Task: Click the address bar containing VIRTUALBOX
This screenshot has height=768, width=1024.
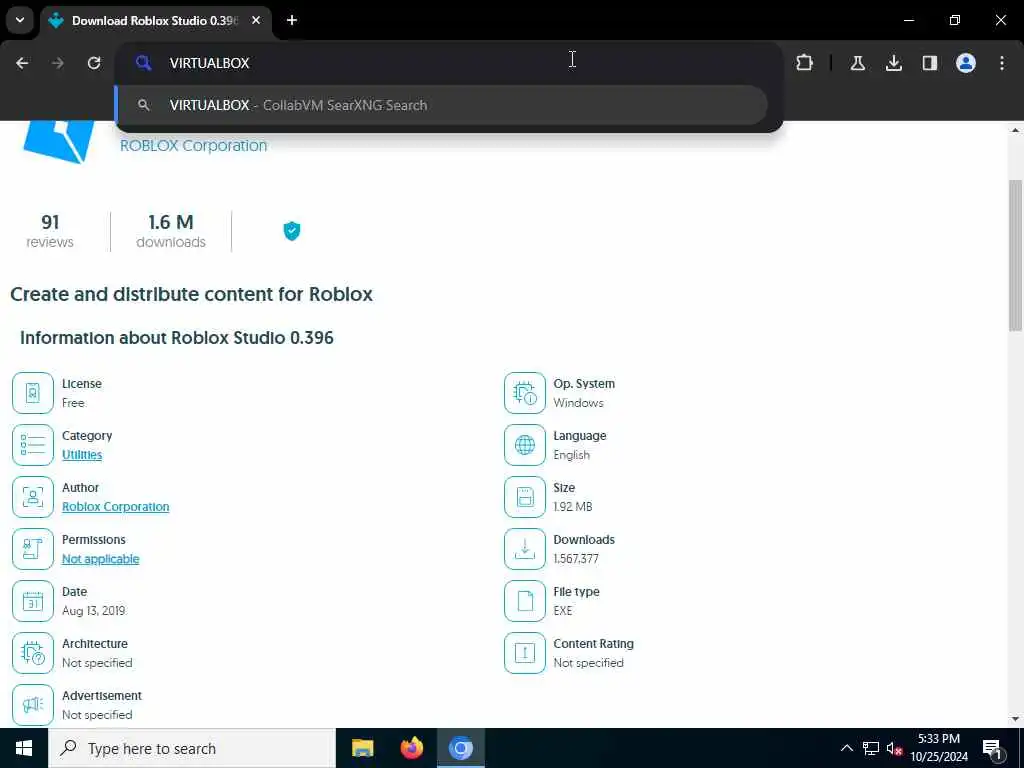Action: click(449, 63)
